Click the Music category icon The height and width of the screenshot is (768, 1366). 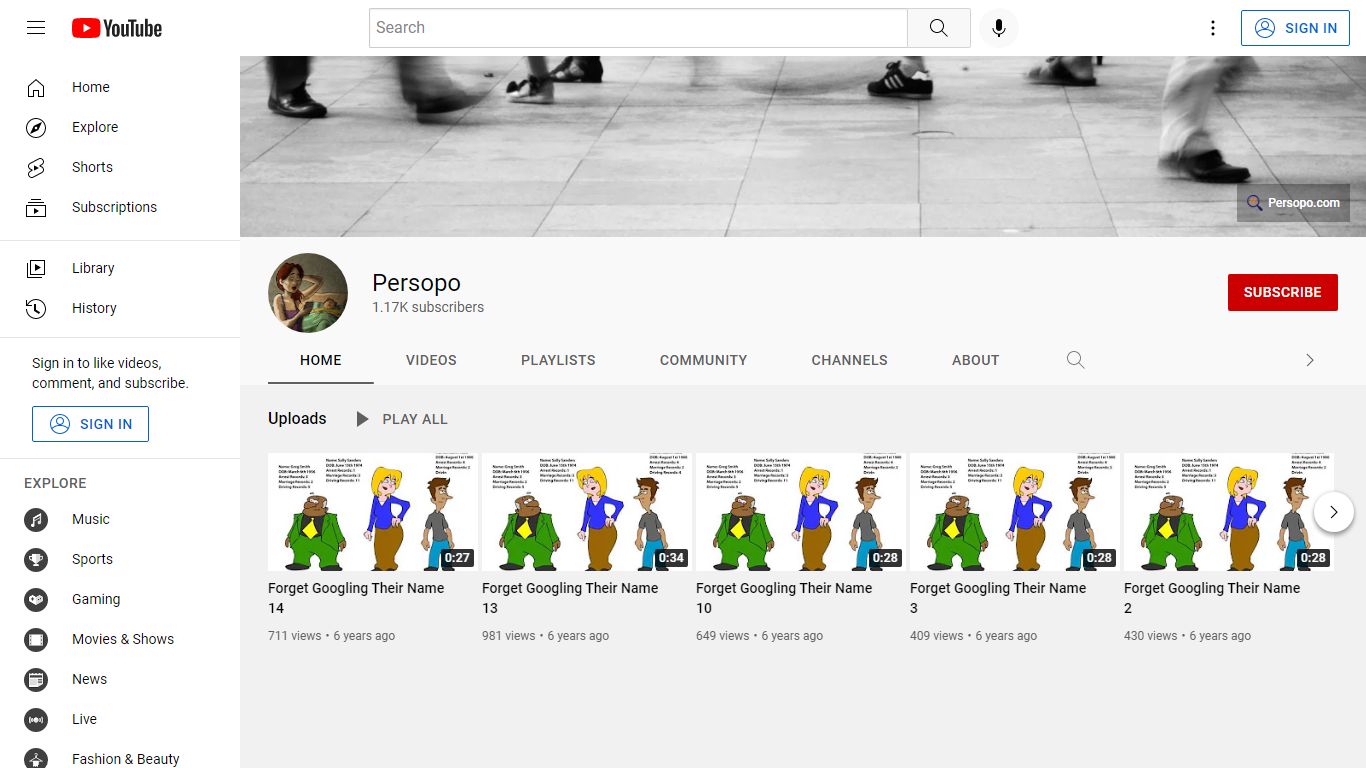pos(36,519)
